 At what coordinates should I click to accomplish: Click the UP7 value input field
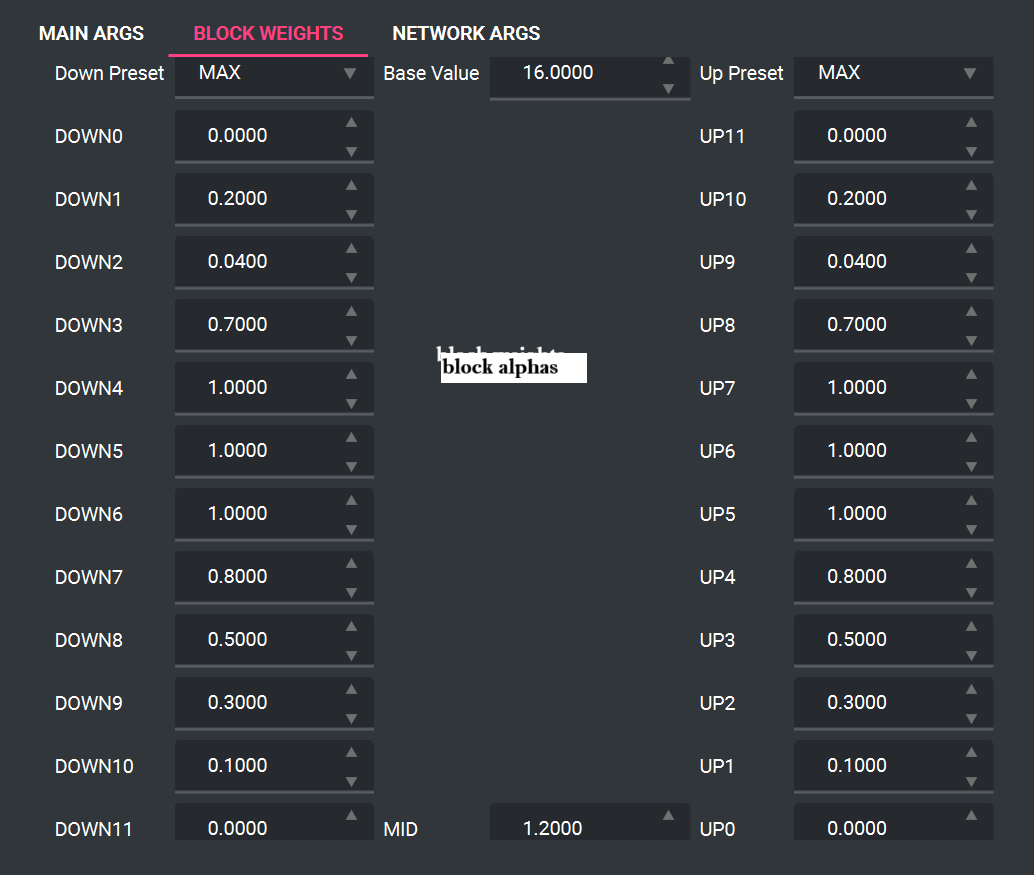coord(875,388)
